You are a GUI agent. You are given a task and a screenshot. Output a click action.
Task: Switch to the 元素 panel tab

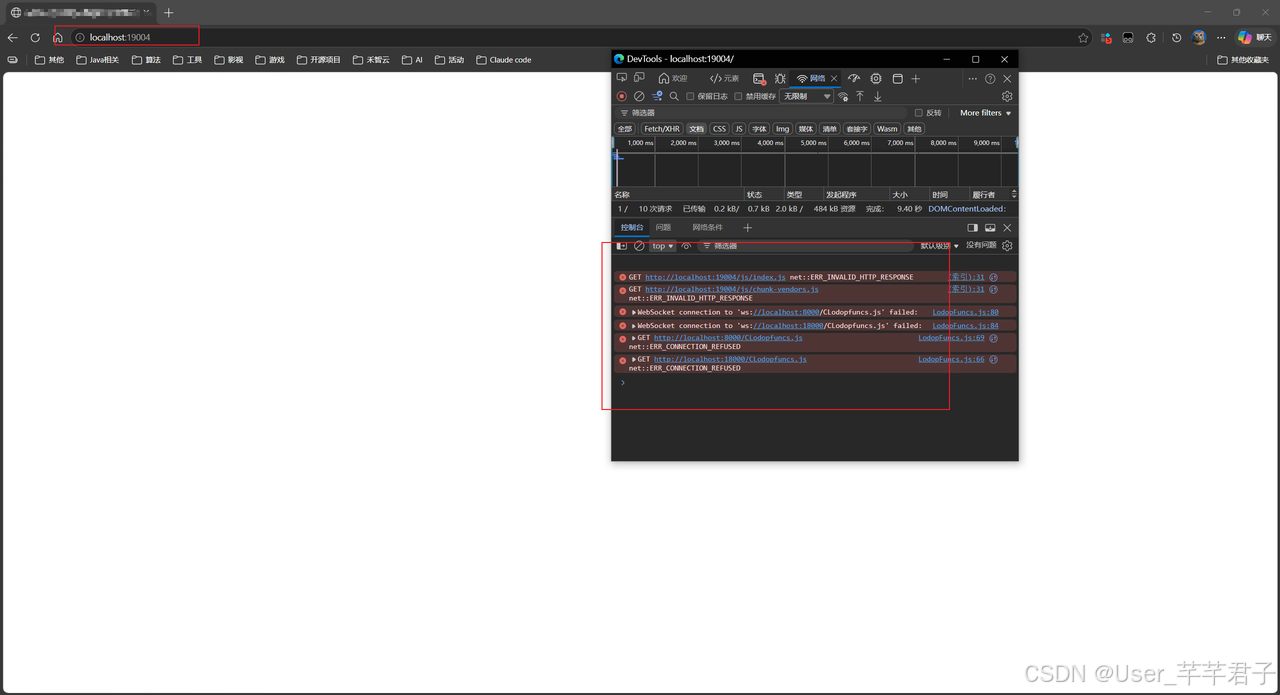[x=725, y=78]
